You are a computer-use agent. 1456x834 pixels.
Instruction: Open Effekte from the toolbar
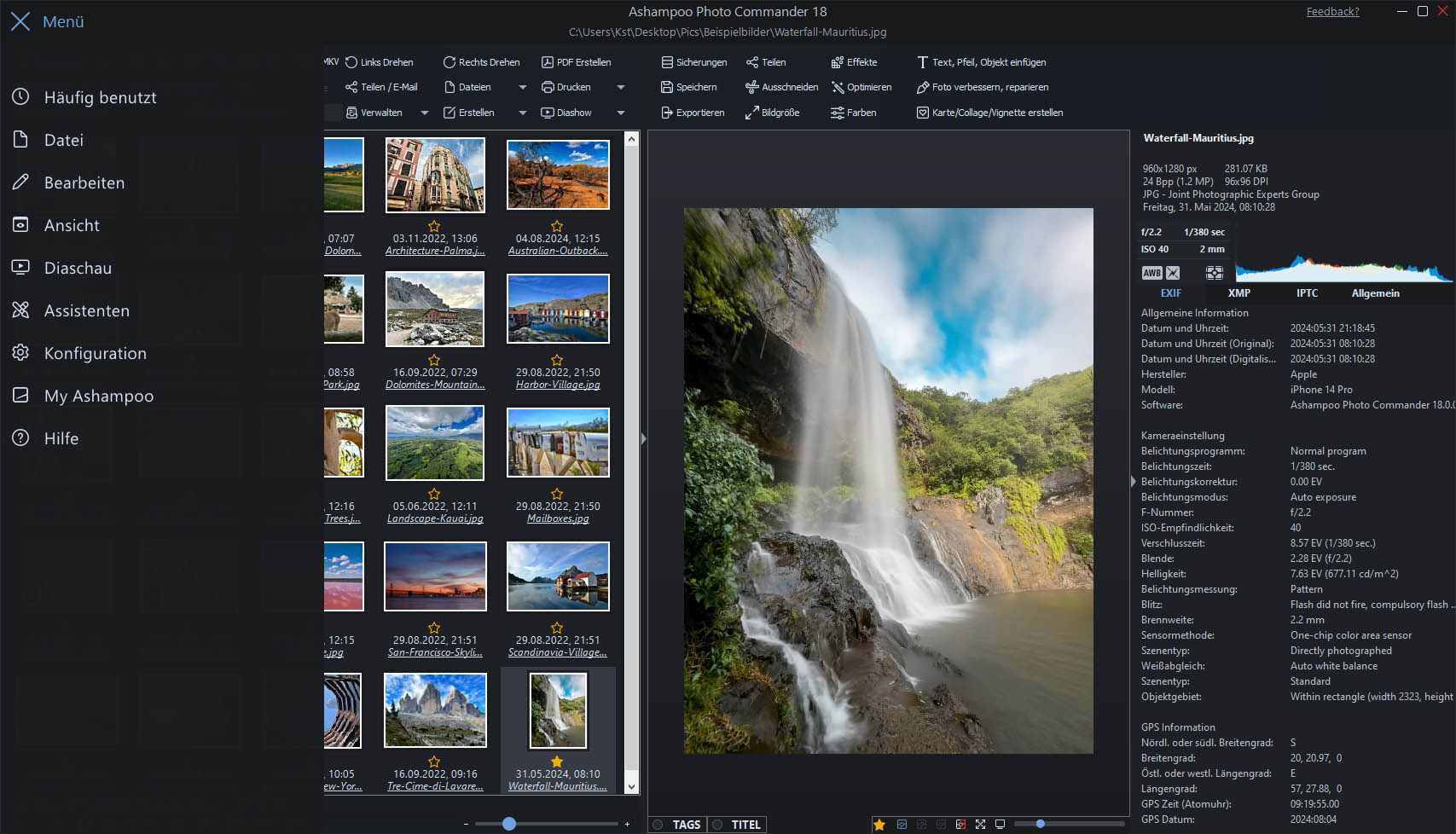854,62
